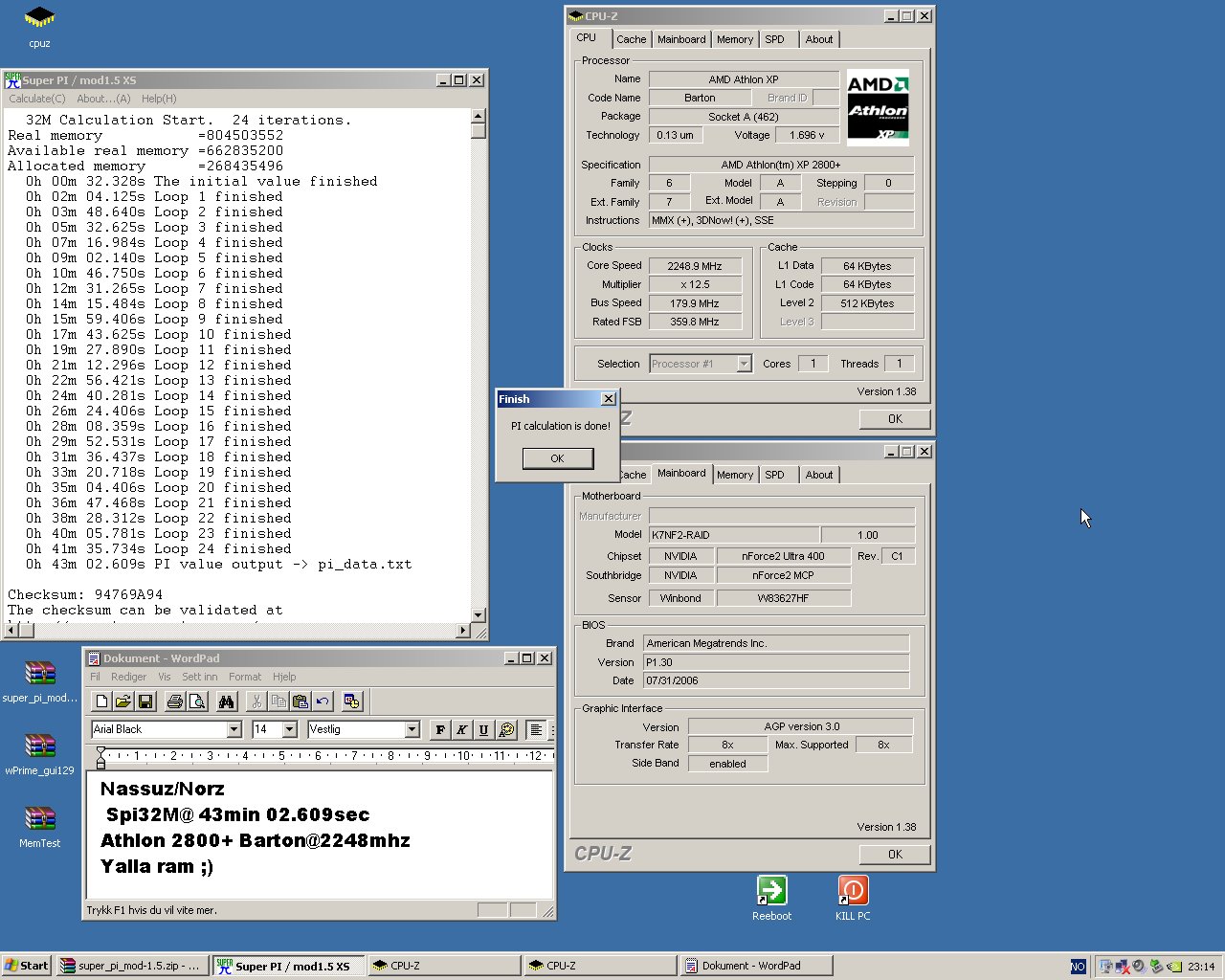Click the super_pi_mod-1.5.zip taskbar button
Image resolution: width=1225 pixels, height=980 pixels.
coord(131,966)
